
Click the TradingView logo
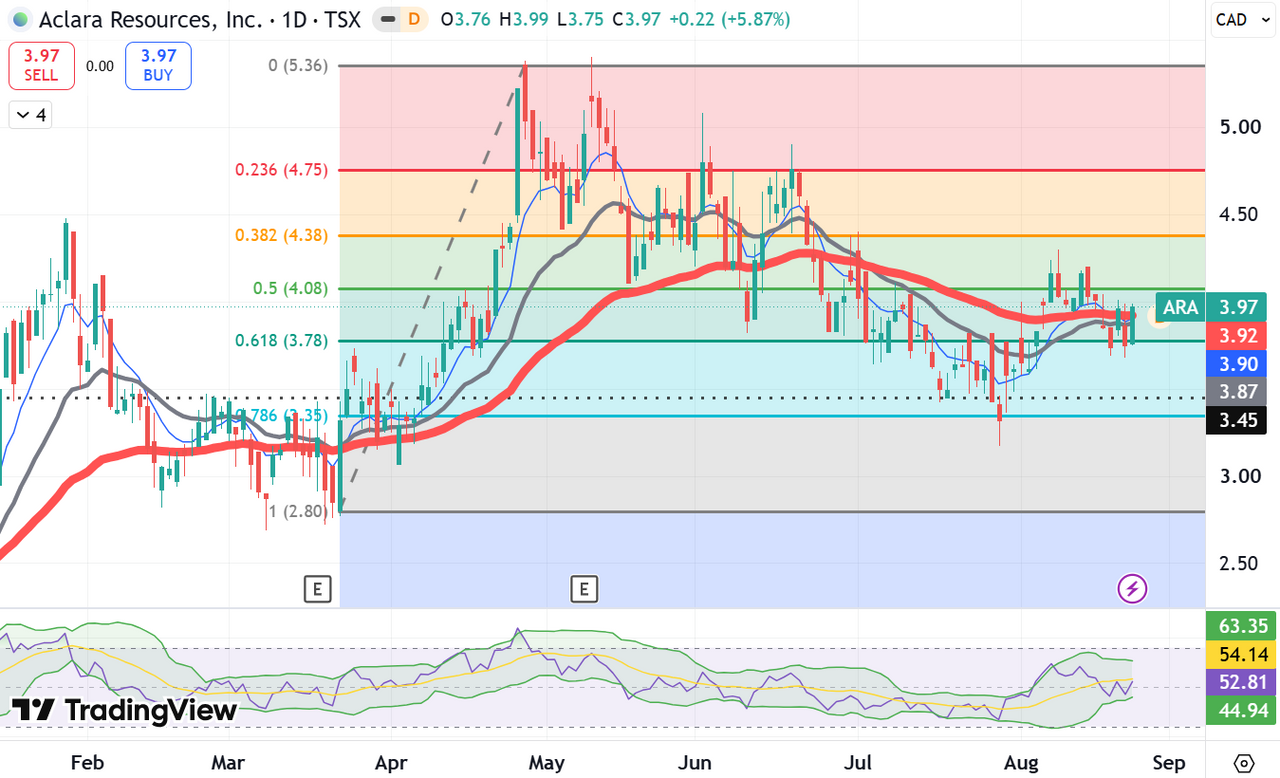pyautogui.click(x=125, y=710)
